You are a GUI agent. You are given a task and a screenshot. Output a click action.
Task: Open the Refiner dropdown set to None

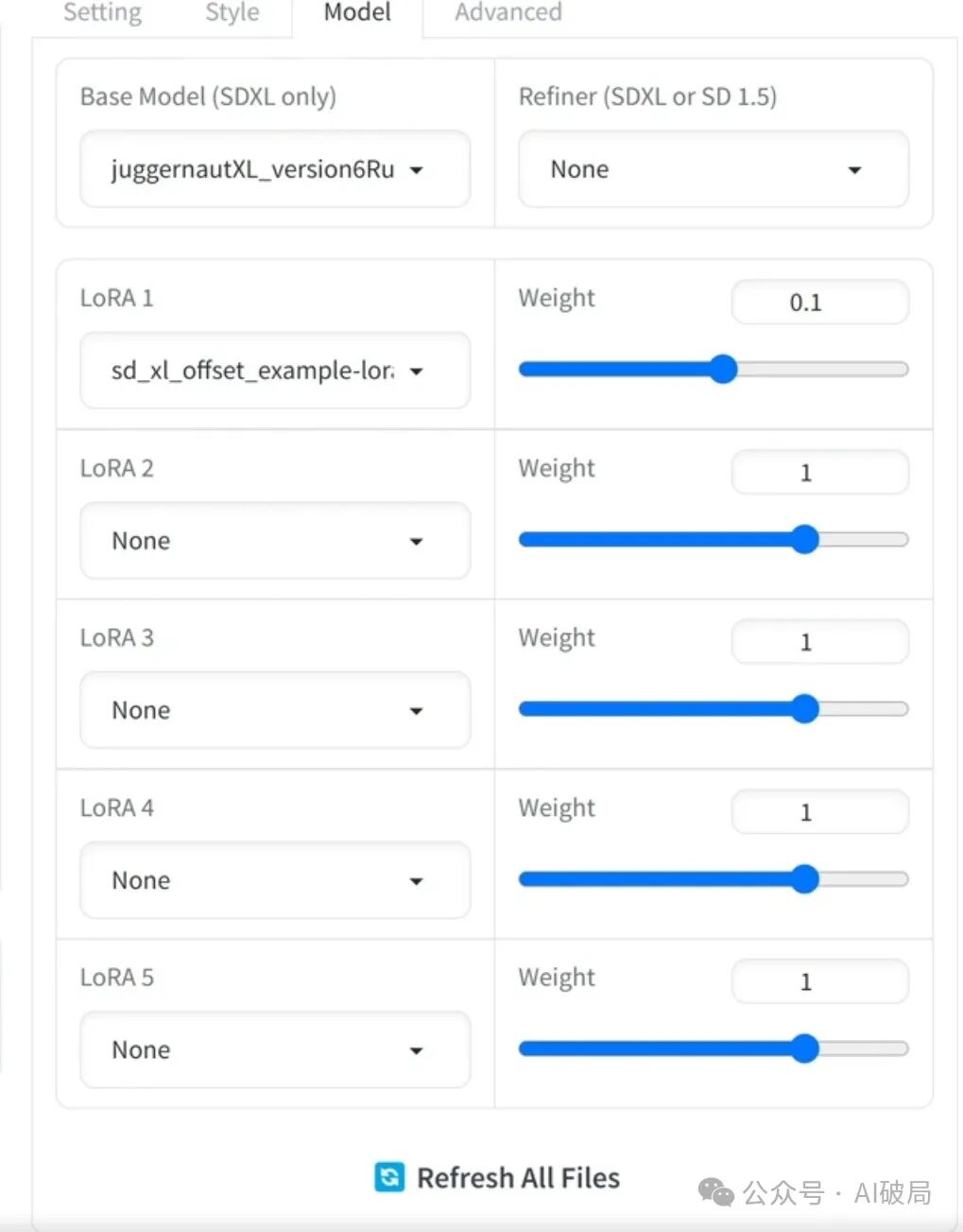point(713,169)
